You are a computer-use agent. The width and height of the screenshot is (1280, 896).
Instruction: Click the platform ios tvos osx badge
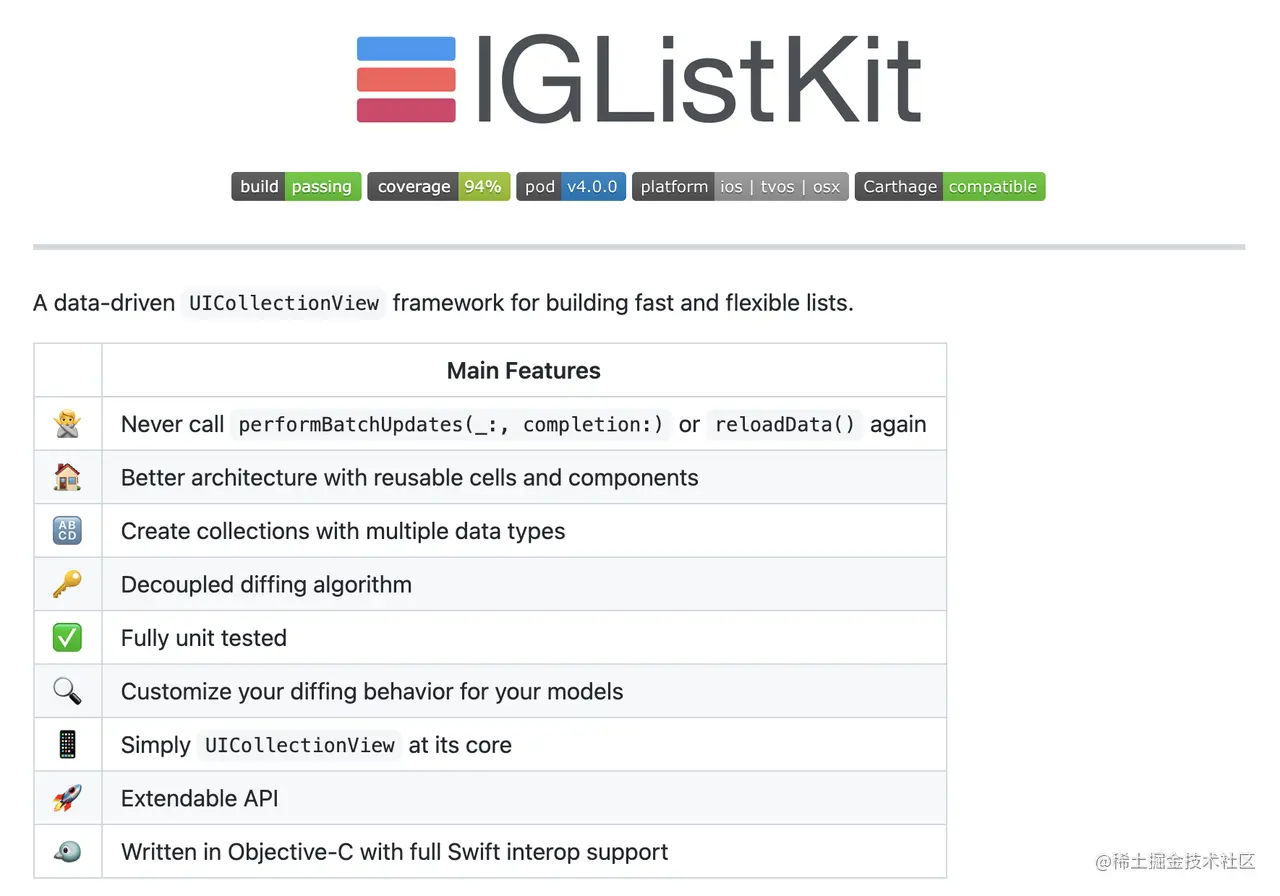[740, 187]
